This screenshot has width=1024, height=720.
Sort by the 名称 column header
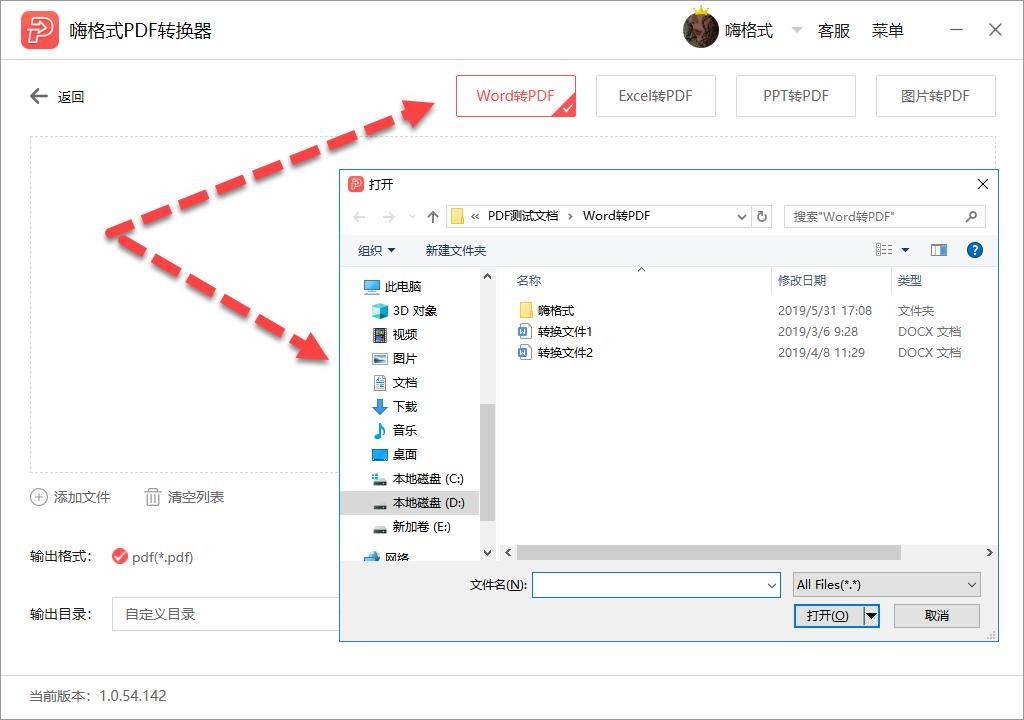pos(529,280)
